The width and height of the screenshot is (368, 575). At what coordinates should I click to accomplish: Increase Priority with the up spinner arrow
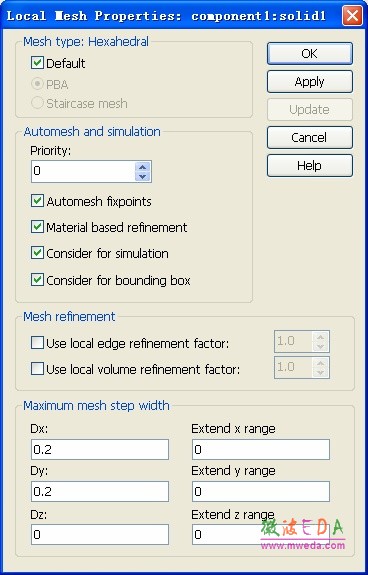pyautogui.click(x=143, y=167)
